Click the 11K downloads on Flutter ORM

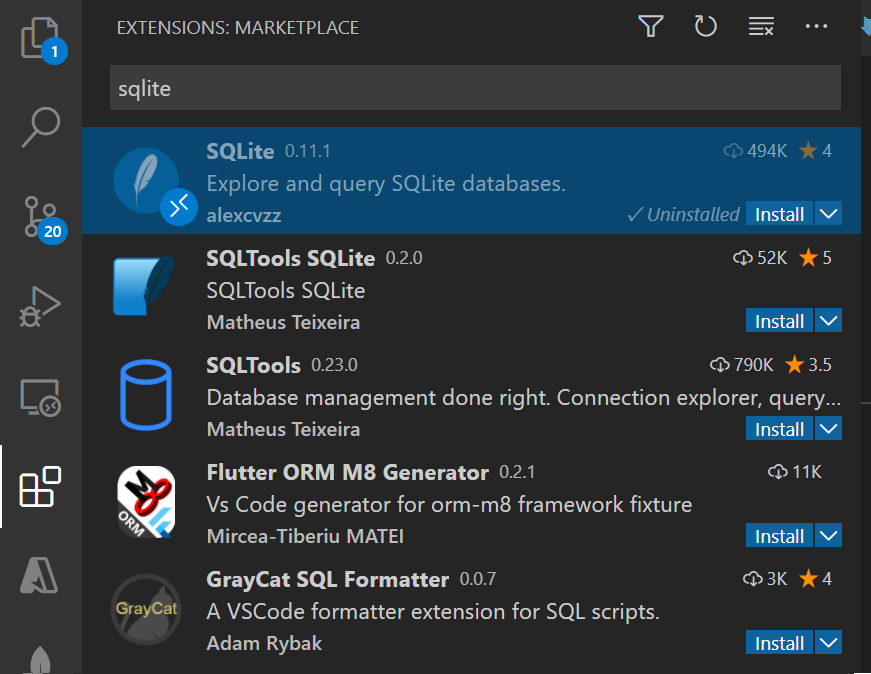click(x=794, y=472)
